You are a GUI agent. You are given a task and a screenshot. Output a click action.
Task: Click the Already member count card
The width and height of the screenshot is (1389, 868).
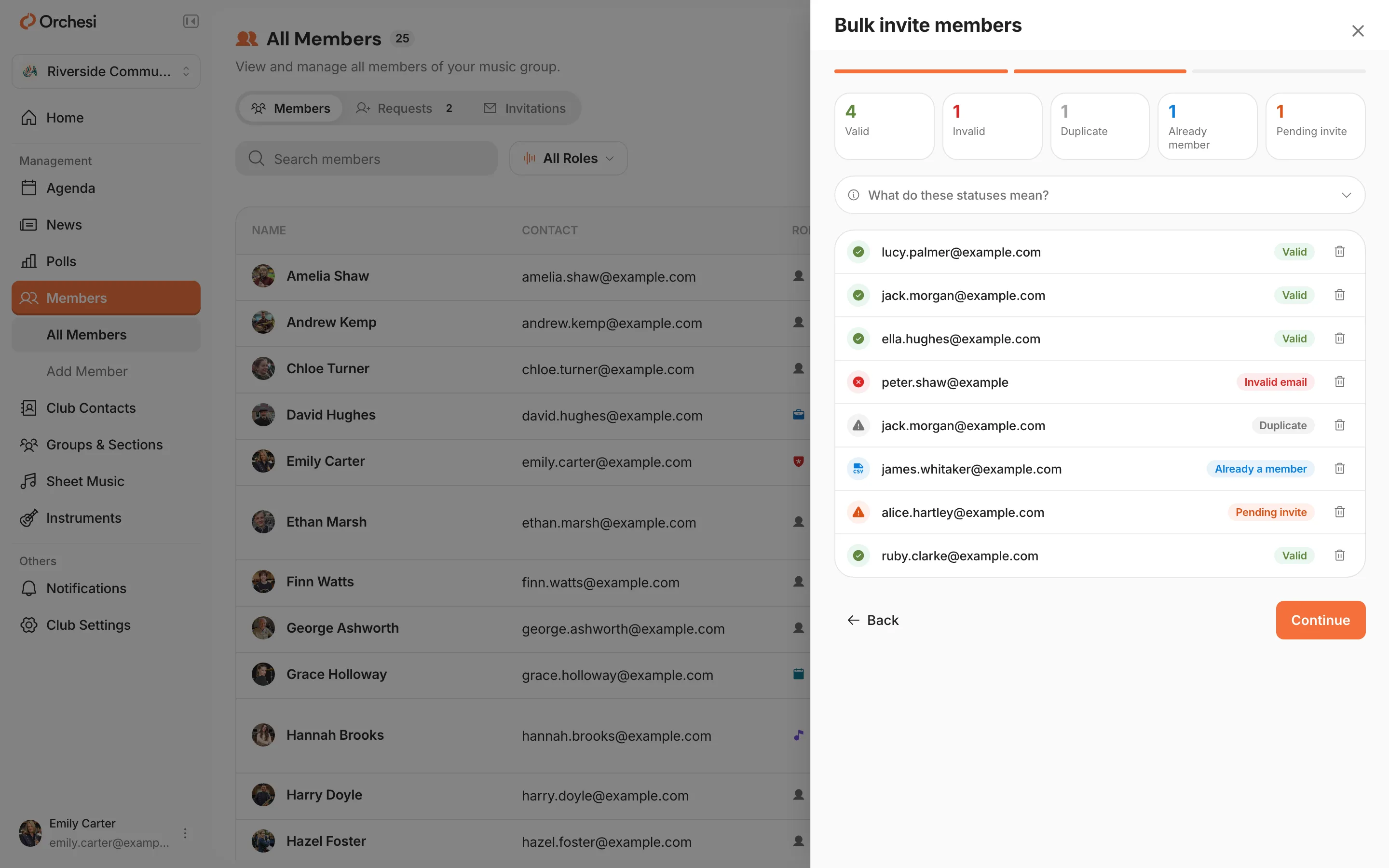point(1208,126)
